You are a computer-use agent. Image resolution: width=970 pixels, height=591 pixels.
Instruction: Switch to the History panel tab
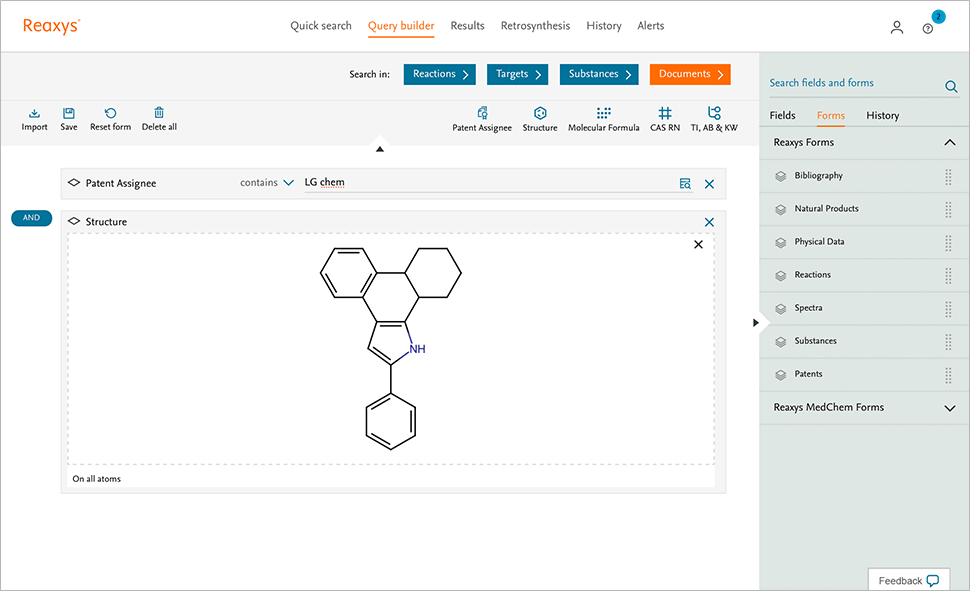pyautogui.click(x=882, y=115)
